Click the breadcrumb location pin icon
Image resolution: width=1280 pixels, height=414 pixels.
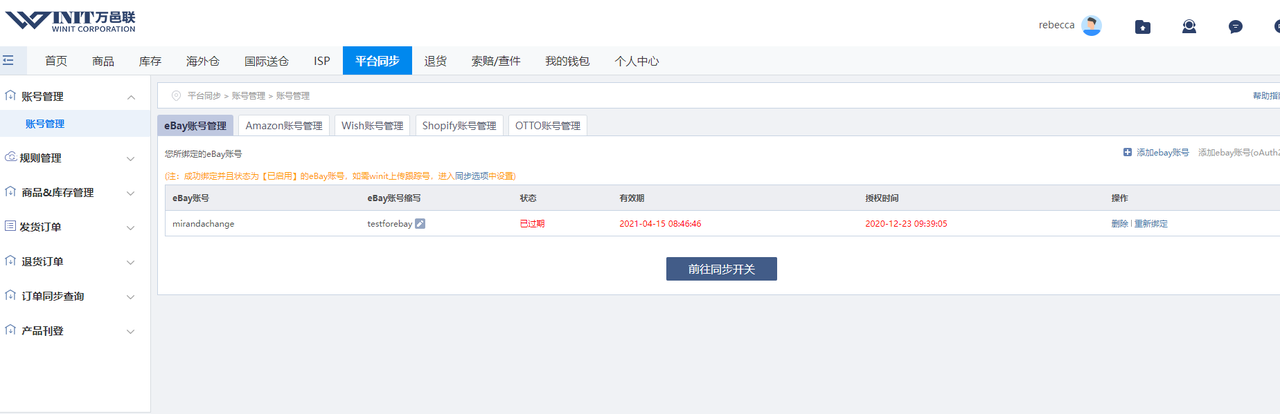[176, 96]
